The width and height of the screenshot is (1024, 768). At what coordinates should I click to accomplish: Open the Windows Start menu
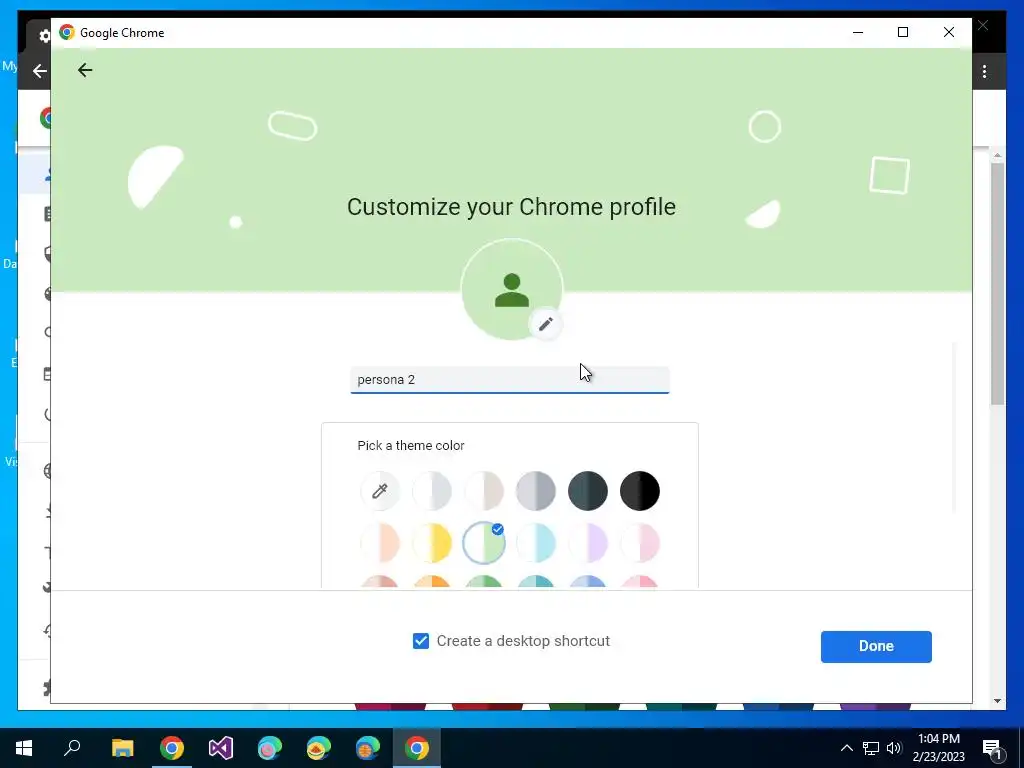[24, 748]
